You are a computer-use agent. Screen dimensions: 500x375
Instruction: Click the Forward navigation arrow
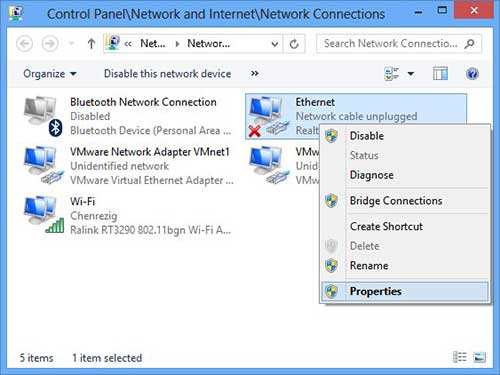(x=50, y=44)
